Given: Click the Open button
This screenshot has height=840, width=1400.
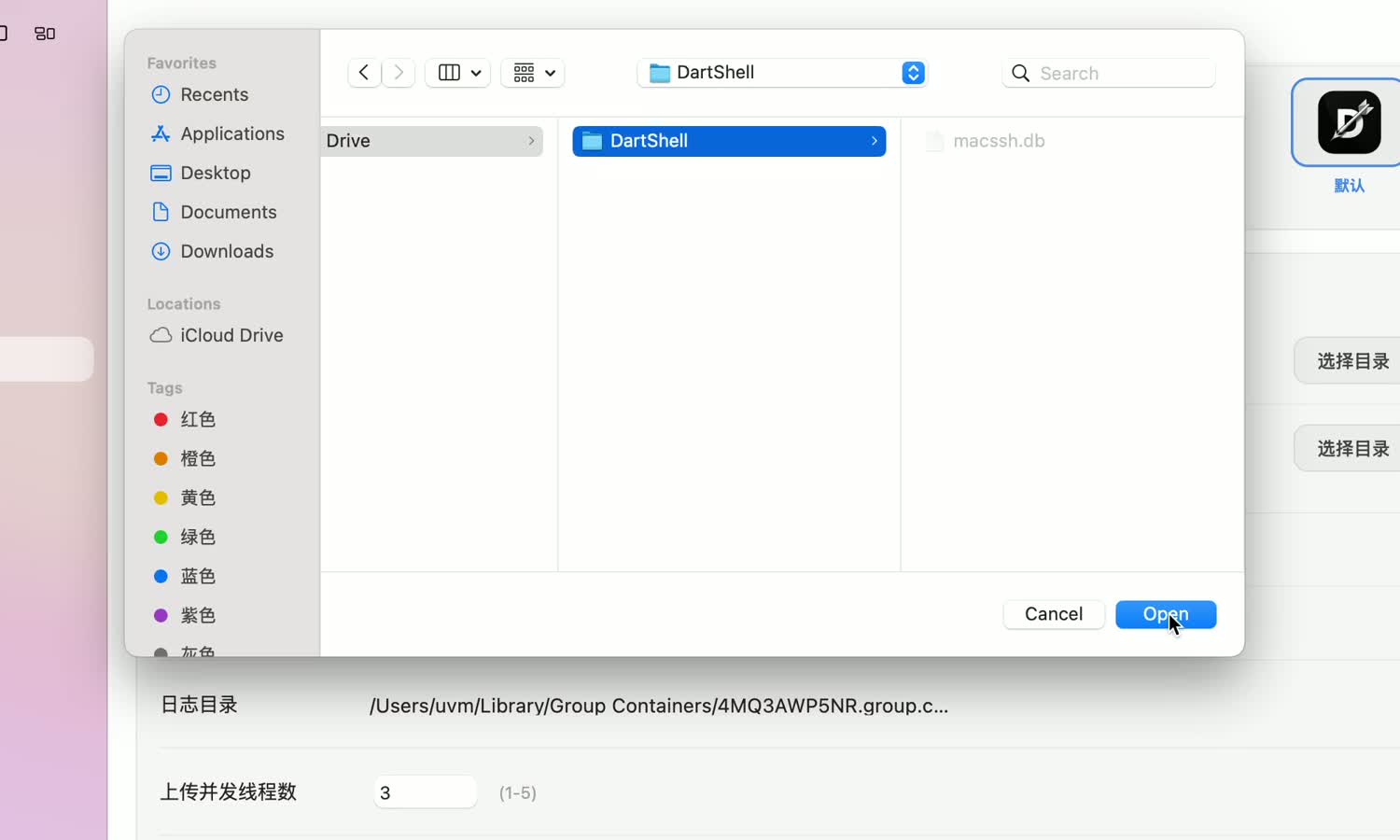Looking at the screenshot, I should point(1166,614).
